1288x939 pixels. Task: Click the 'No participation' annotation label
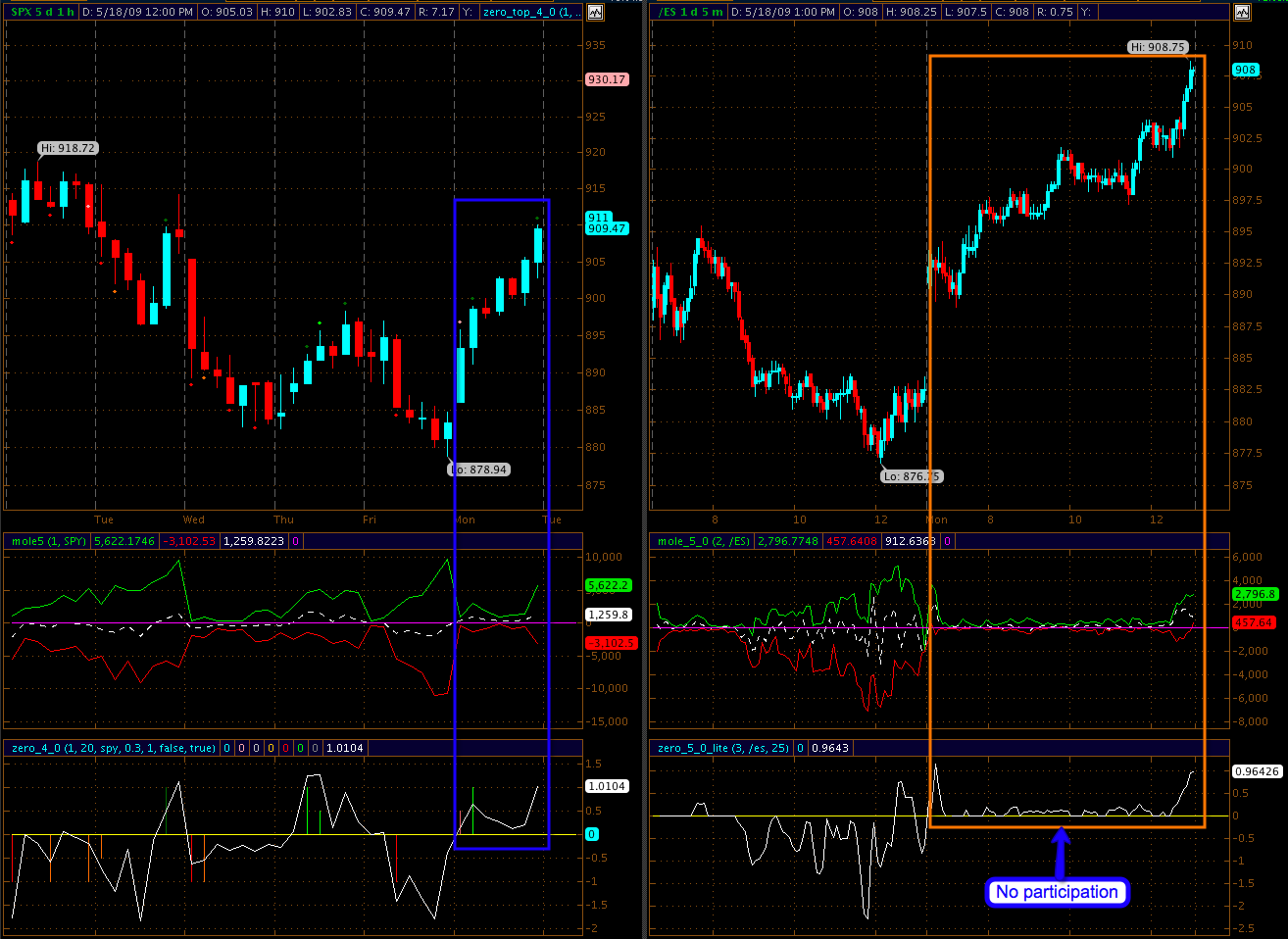pyautogui.click(x=1057, y=892)
